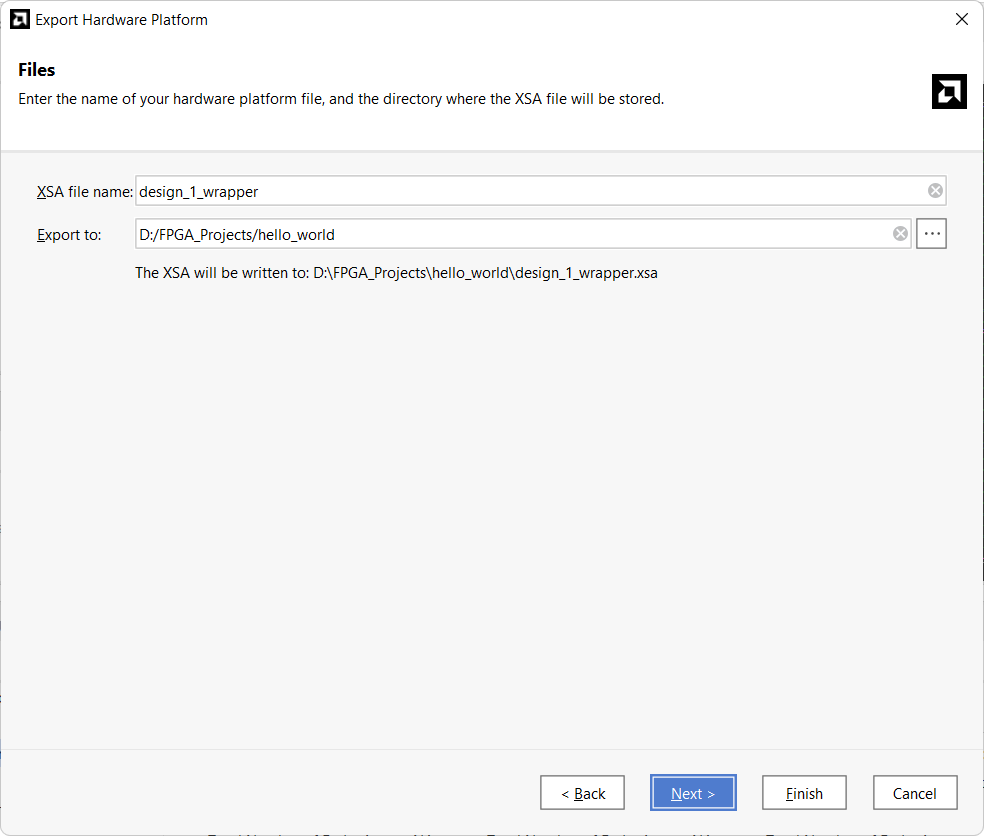Open the directory browse ellipsis button
Image resolution: width=984 pixels, height=836 pixels.
coord(931,234)
